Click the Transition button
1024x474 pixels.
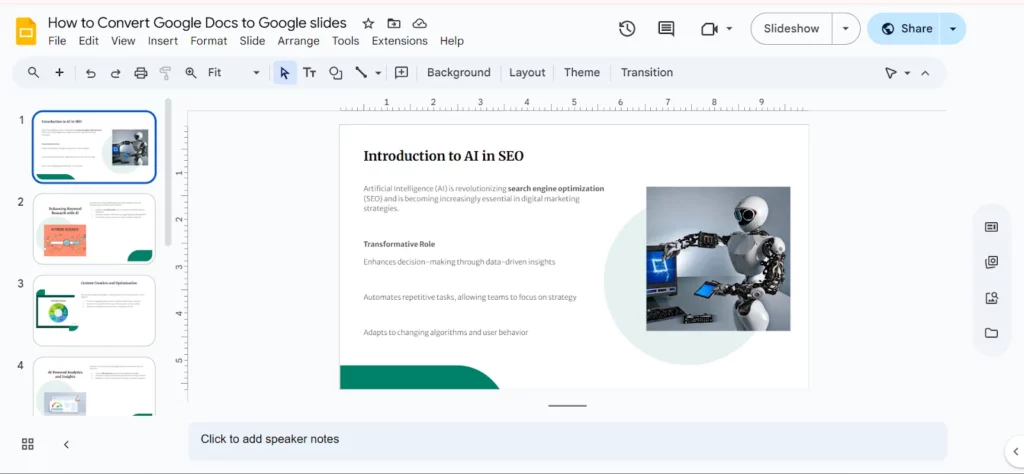coord(646,73)
